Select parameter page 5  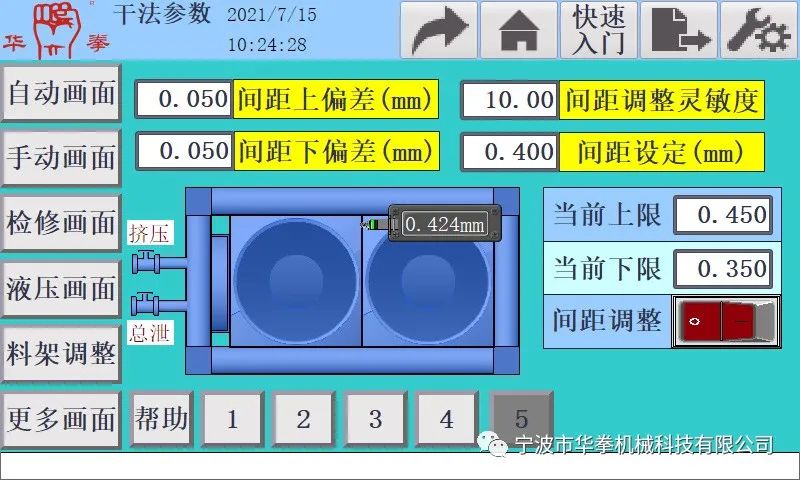coord(521,419)
